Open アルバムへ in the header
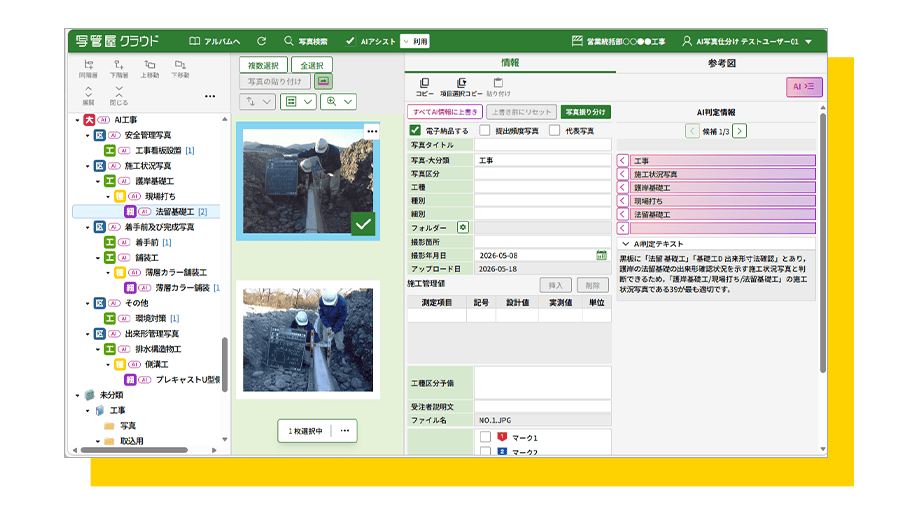The height and width of the screenshot is (515, 916). coord(214,41)
